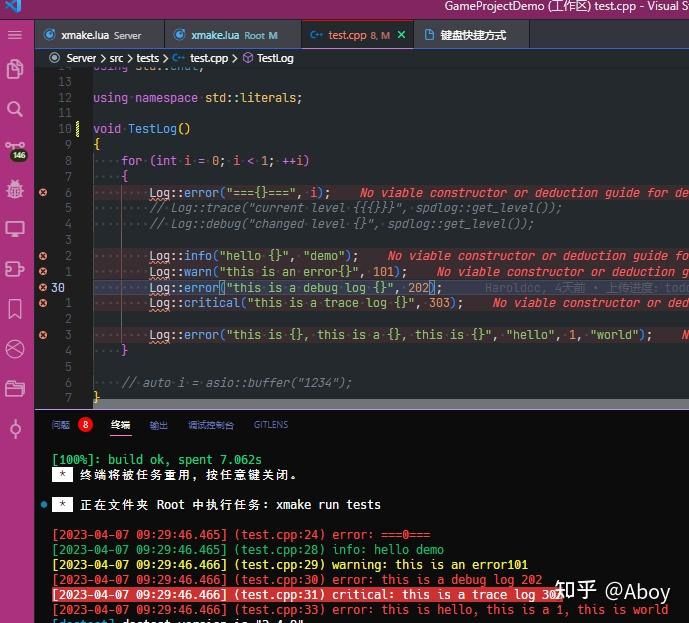This screenshot has height=623, width=689.
Task: Open the 问题 problems panel tab
Action: tap(61, 425)
